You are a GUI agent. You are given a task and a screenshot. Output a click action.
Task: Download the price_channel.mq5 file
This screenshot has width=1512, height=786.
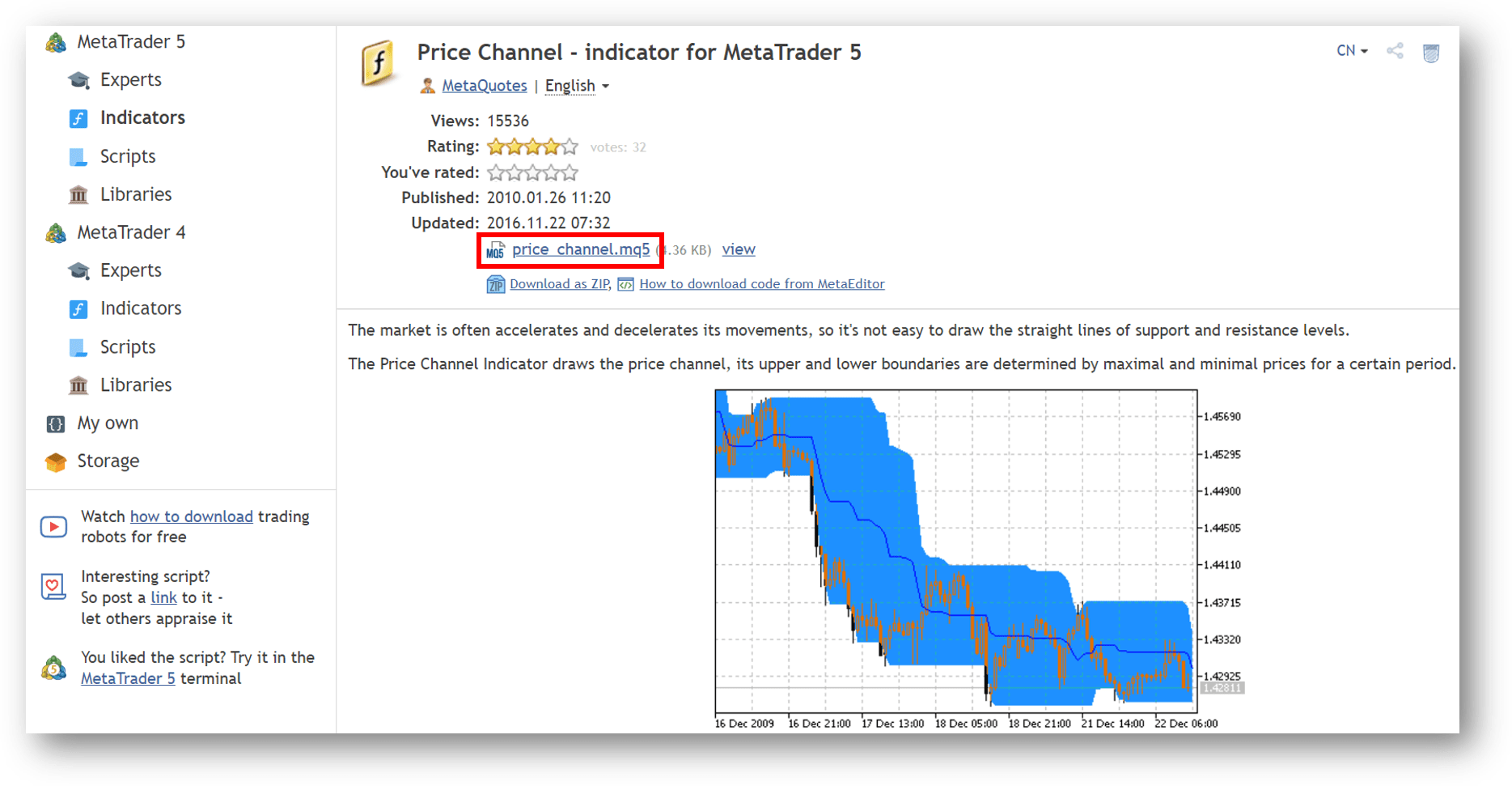pyautogui.click(x=581, y=250)
